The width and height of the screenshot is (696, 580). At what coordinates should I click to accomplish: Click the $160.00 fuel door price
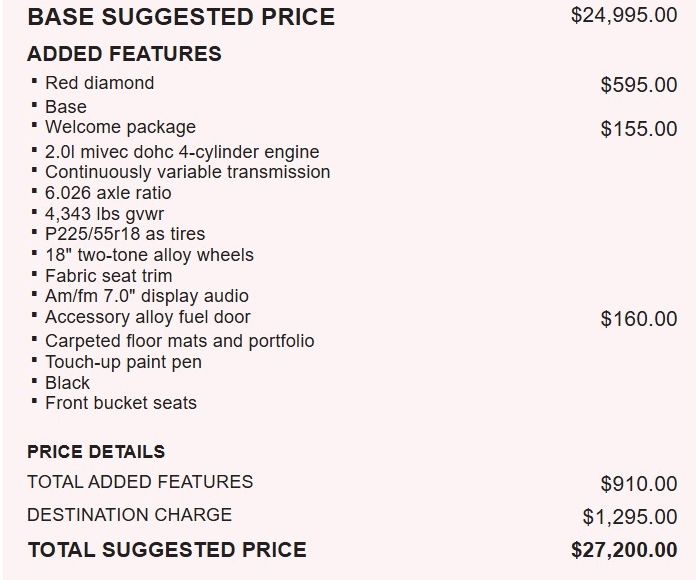[638, 319]
